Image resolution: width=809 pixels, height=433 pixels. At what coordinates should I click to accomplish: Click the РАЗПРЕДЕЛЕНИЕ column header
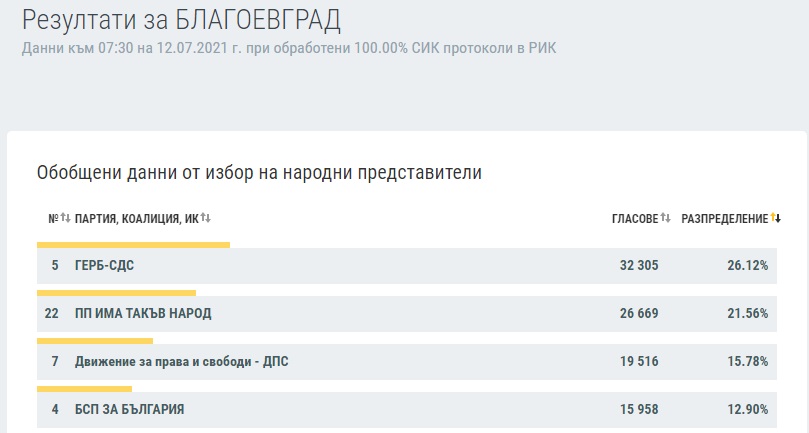point(724,219)
